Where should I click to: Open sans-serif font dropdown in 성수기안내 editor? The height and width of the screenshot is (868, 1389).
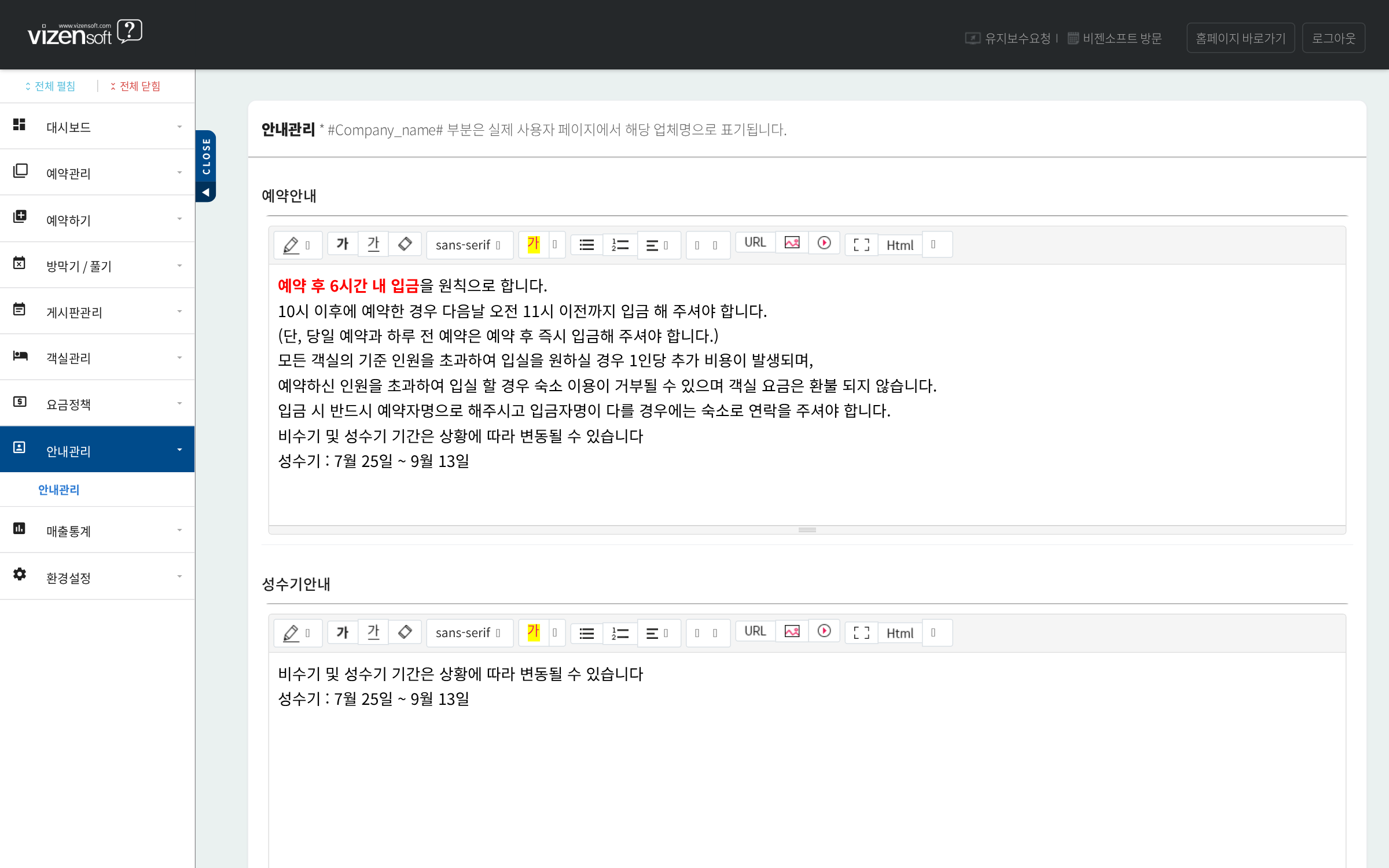tap(469, 632)
